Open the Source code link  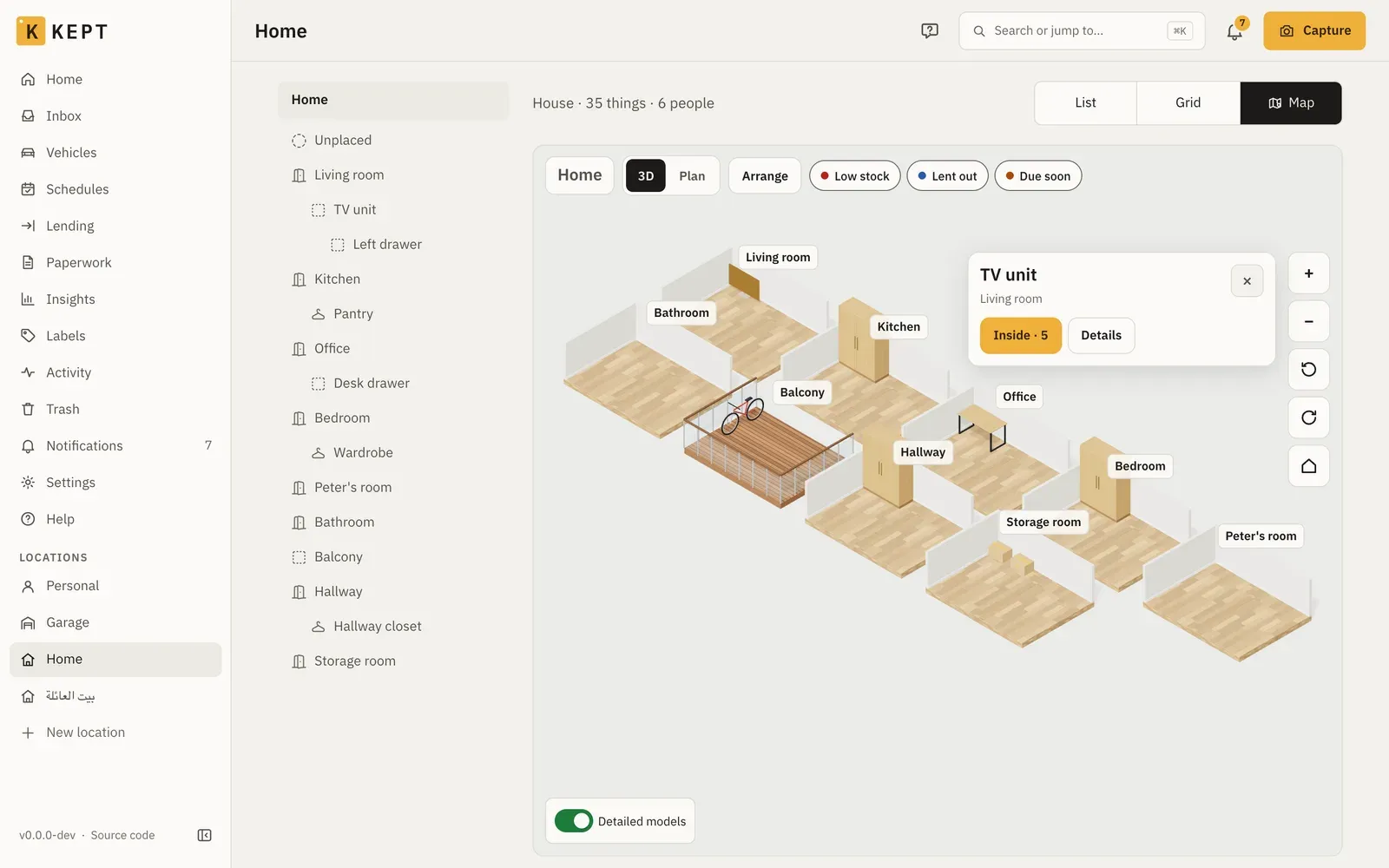point(122,836)
